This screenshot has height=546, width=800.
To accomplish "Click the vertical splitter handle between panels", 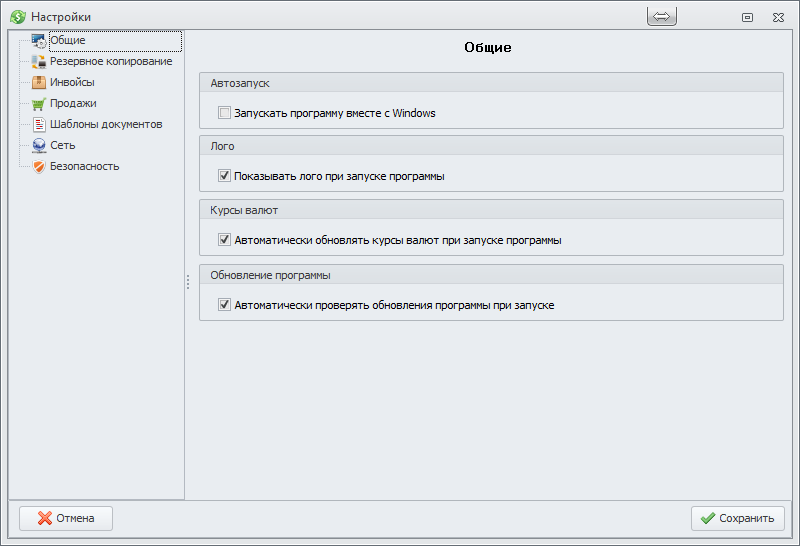I will tap(187, 283).
